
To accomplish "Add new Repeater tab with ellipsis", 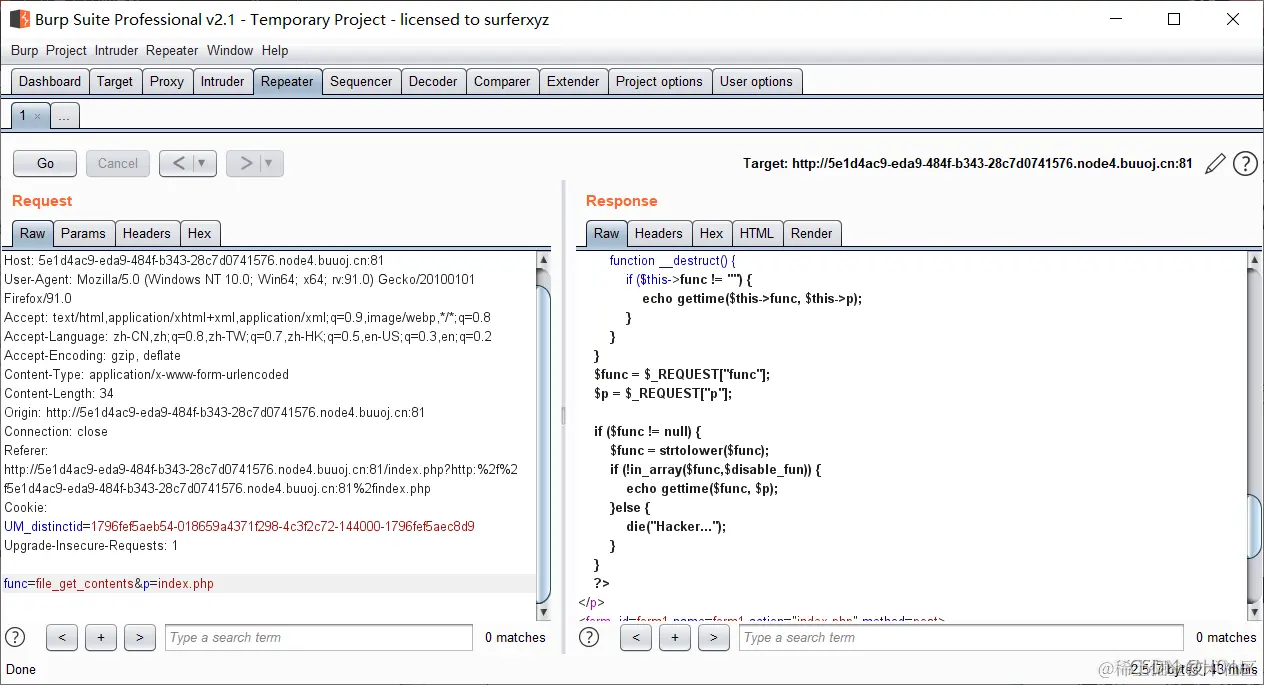I will click(x=64, y=116).
